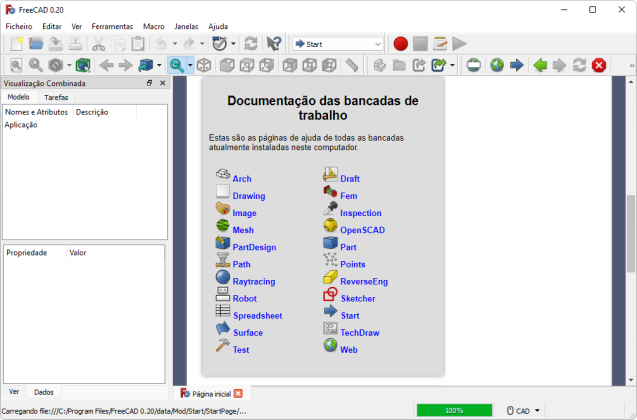The height and width of the screenshot is (420, 637).
Task: Select the bounding box toggle cube icon
Action: tap(83, 65)
